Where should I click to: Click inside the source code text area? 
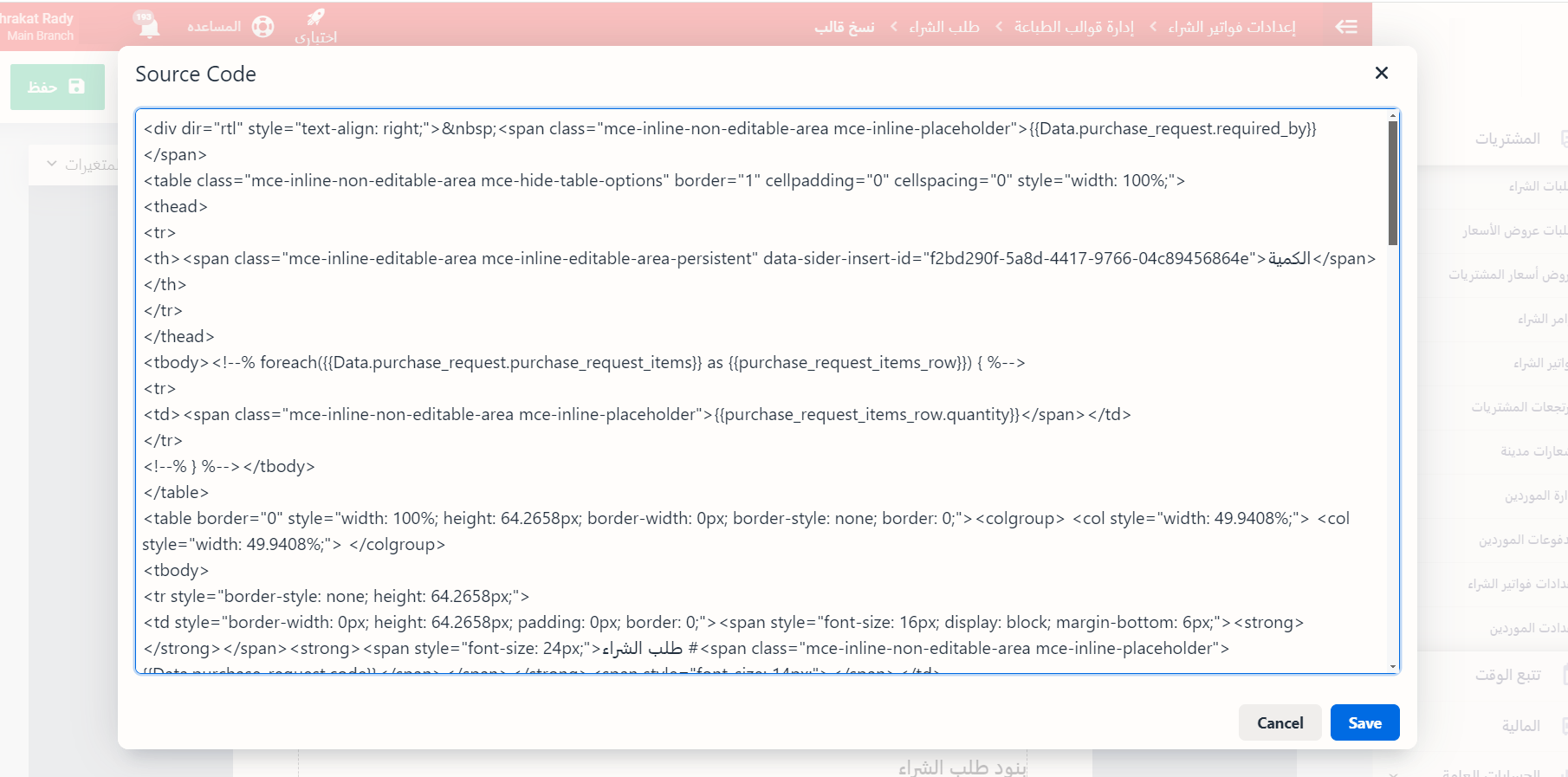coord(762,390)
